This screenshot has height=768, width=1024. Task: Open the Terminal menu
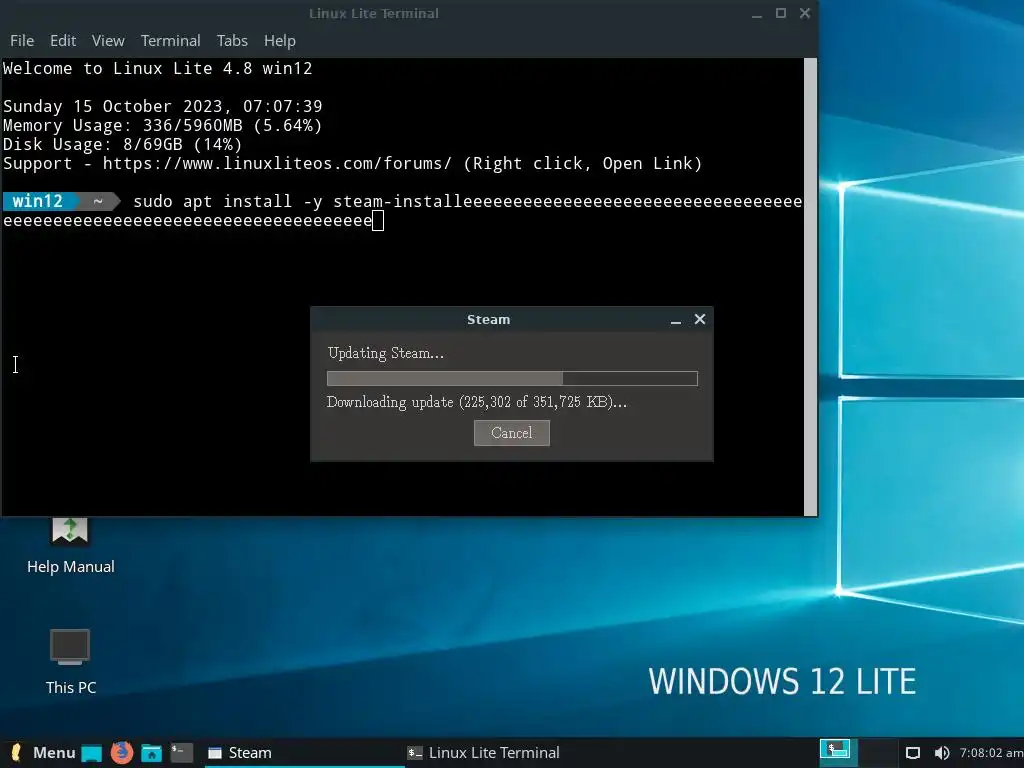click(170, 40)
